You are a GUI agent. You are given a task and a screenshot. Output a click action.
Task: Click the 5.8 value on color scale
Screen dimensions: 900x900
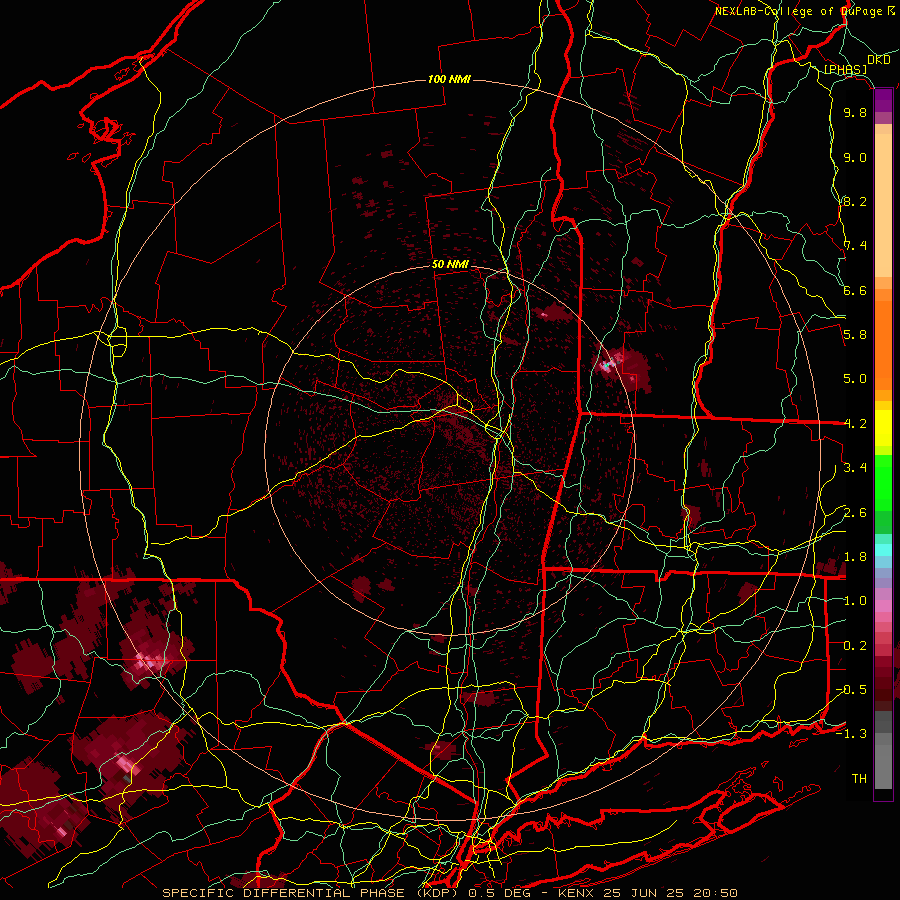(855, 335)
